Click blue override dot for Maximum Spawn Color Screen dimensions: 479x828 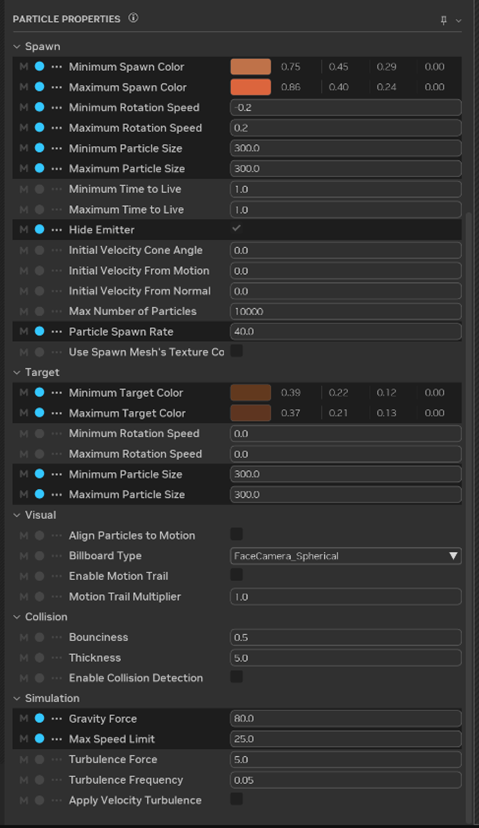[x=40, y=87]
